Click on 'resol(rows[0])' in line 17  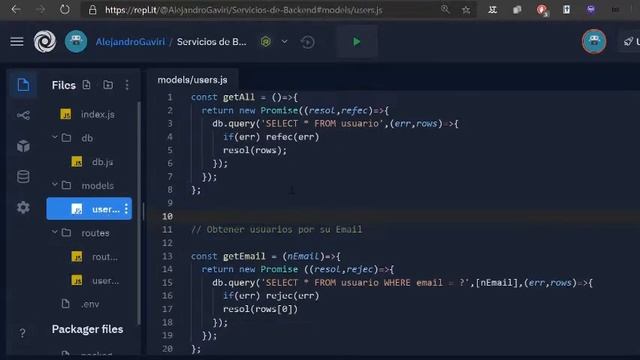[260, 309]
